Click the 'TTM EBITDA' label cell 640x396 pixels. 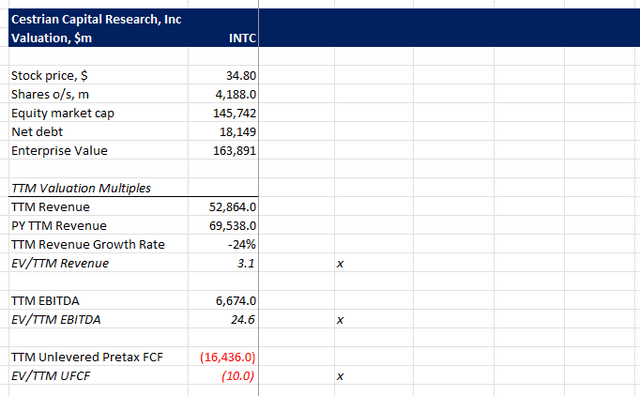pyautogui.click(x=45, y=301)
